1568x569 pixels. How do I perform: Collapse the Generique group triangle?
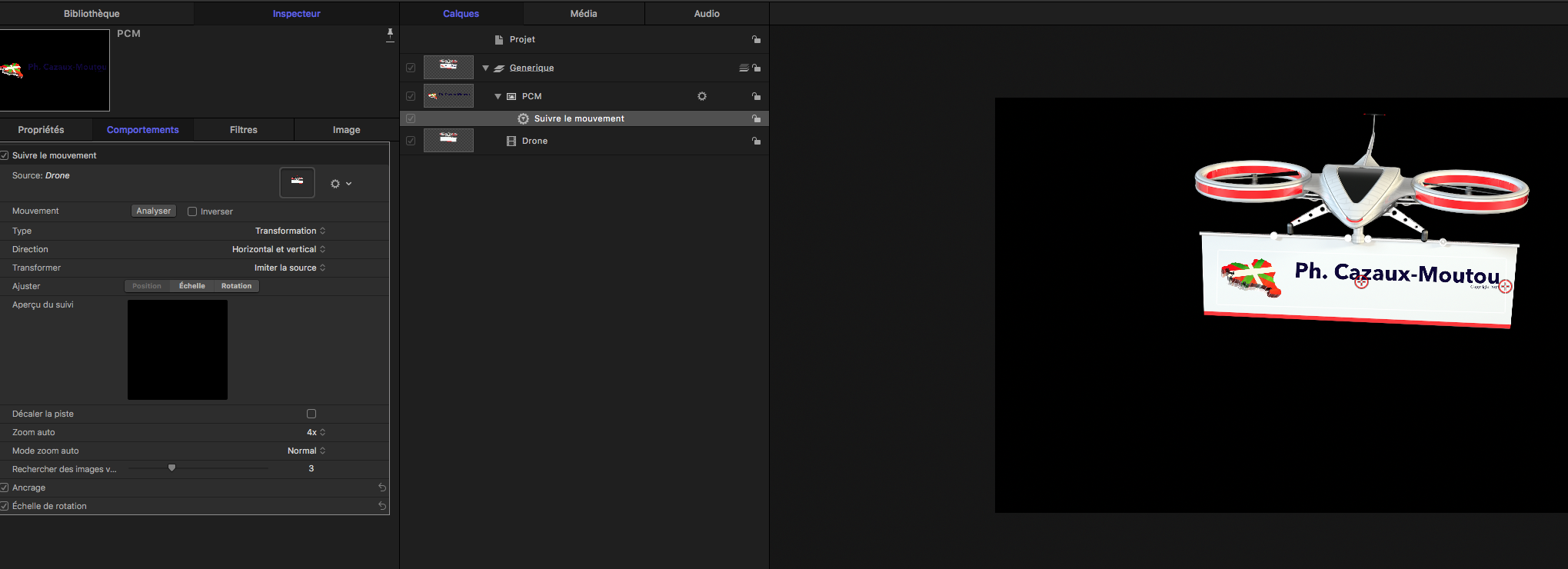tap(485, 68)
